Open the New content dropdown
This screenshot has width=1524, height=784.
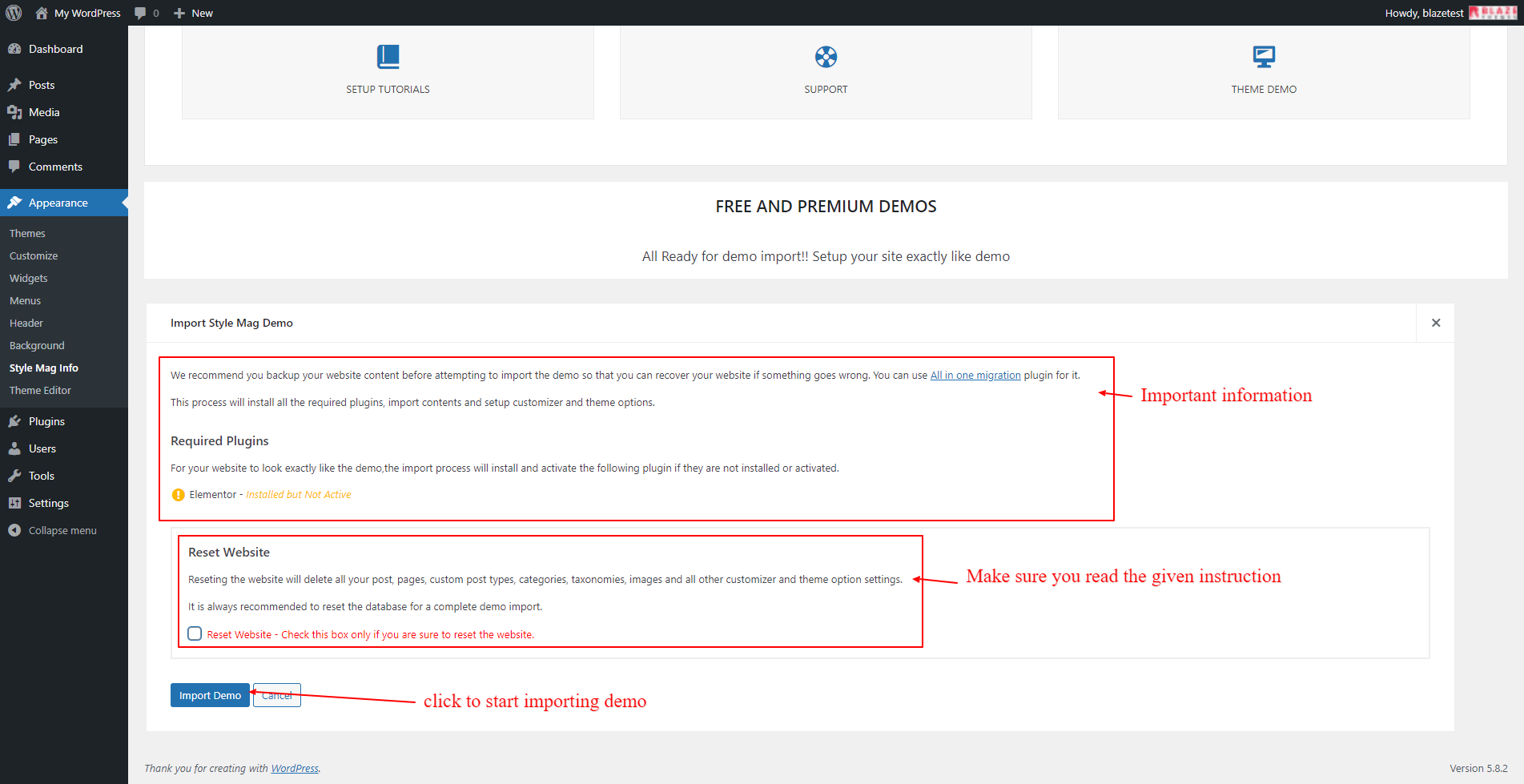coord(193,13)
